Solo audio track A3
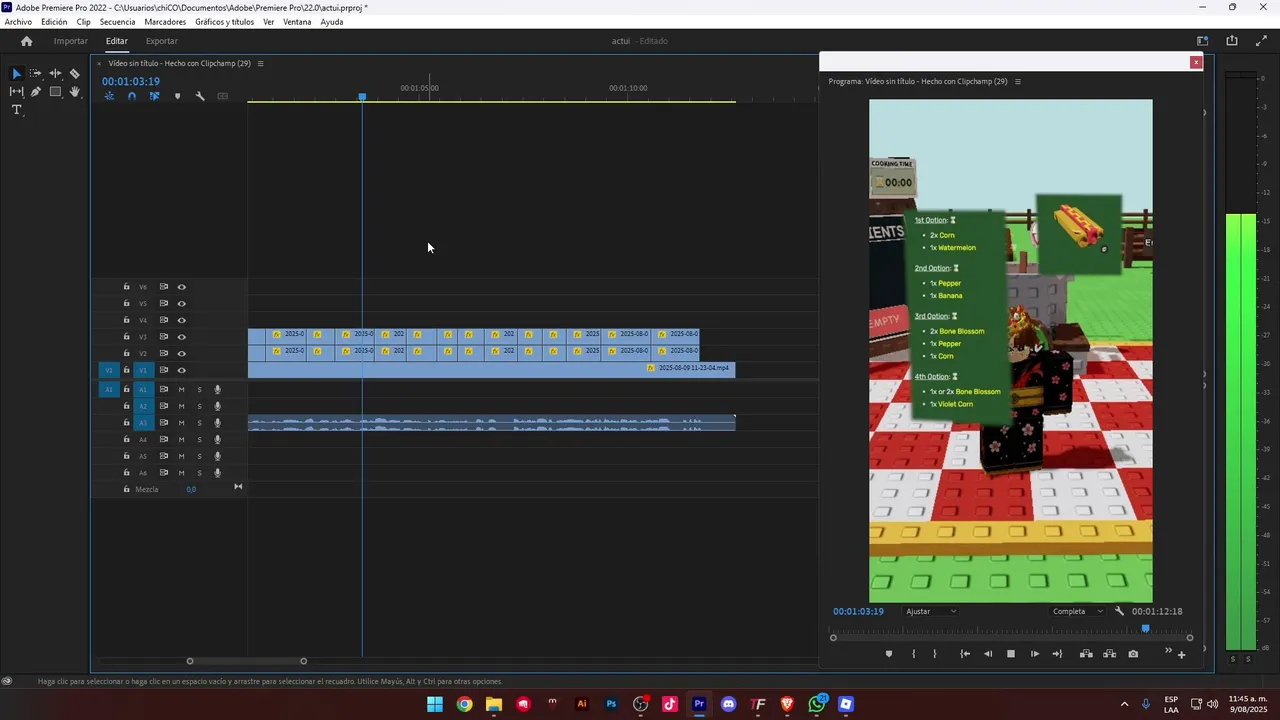Image resolution: width=1280 pixels, height=720 pixels. (199, 423)
